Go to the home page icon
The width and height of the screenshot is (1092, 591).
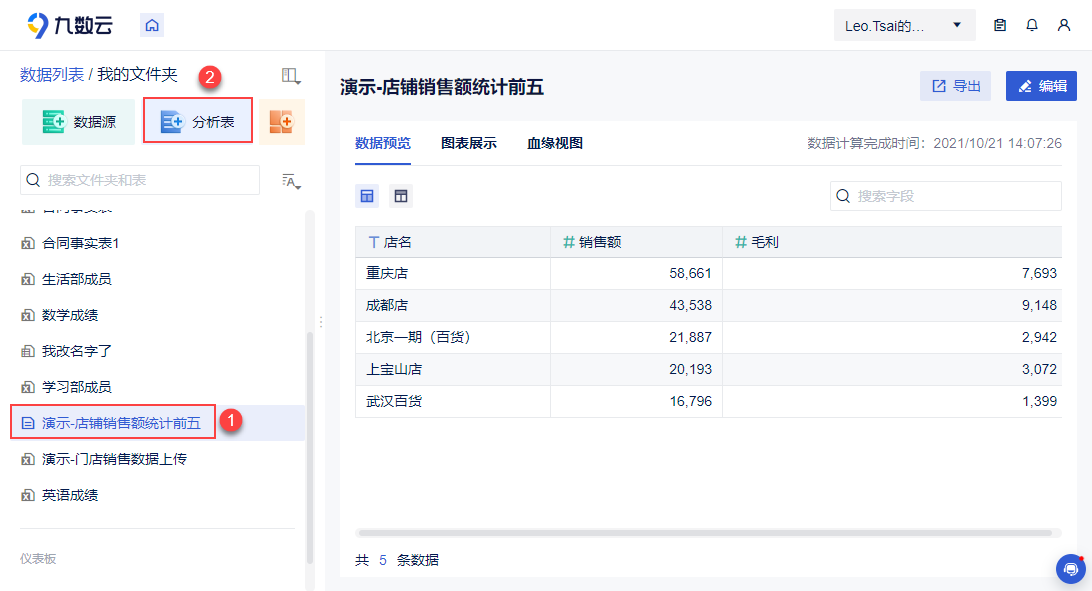click(x=152, y=26)
